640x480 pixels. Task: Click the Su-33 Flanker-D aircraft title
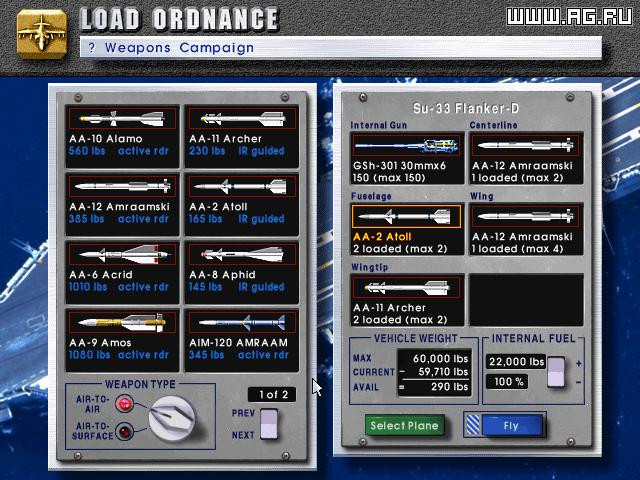[466, 109]
